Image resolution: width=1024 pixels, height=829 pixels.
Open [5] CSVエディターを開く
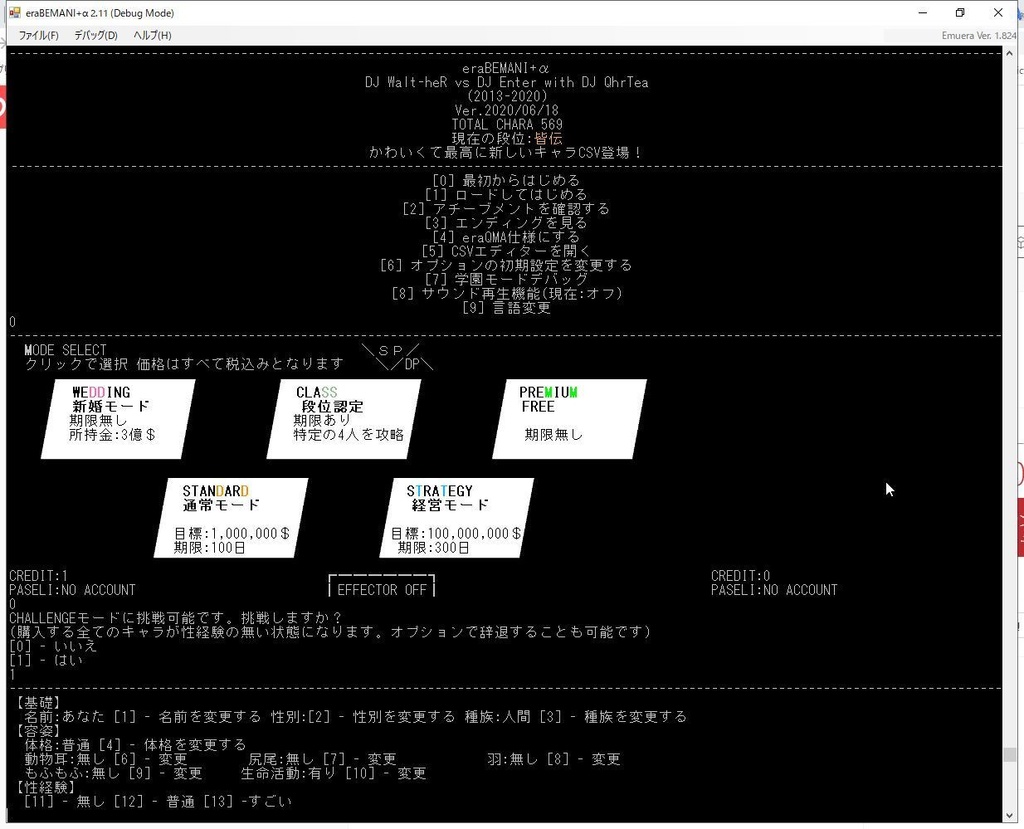pyautogui.click(x=506, y=252)
